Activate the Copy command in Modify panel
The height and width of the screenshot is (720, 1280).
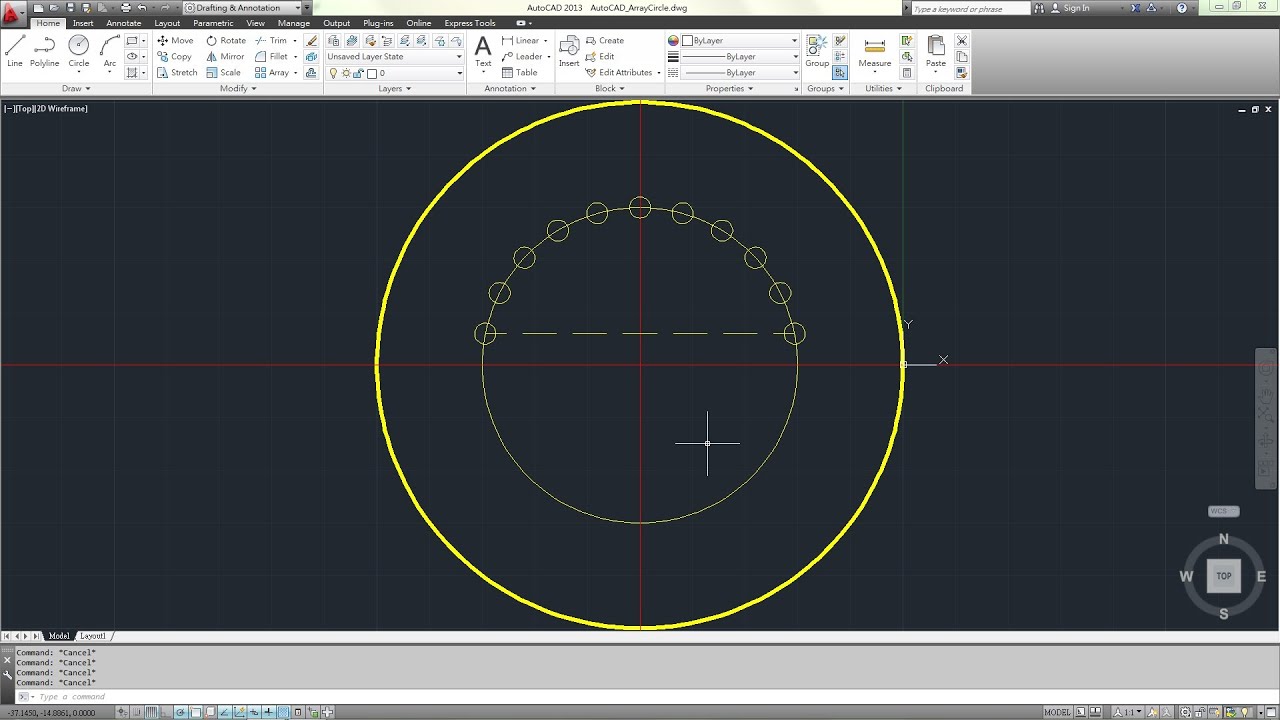[174, 57]
